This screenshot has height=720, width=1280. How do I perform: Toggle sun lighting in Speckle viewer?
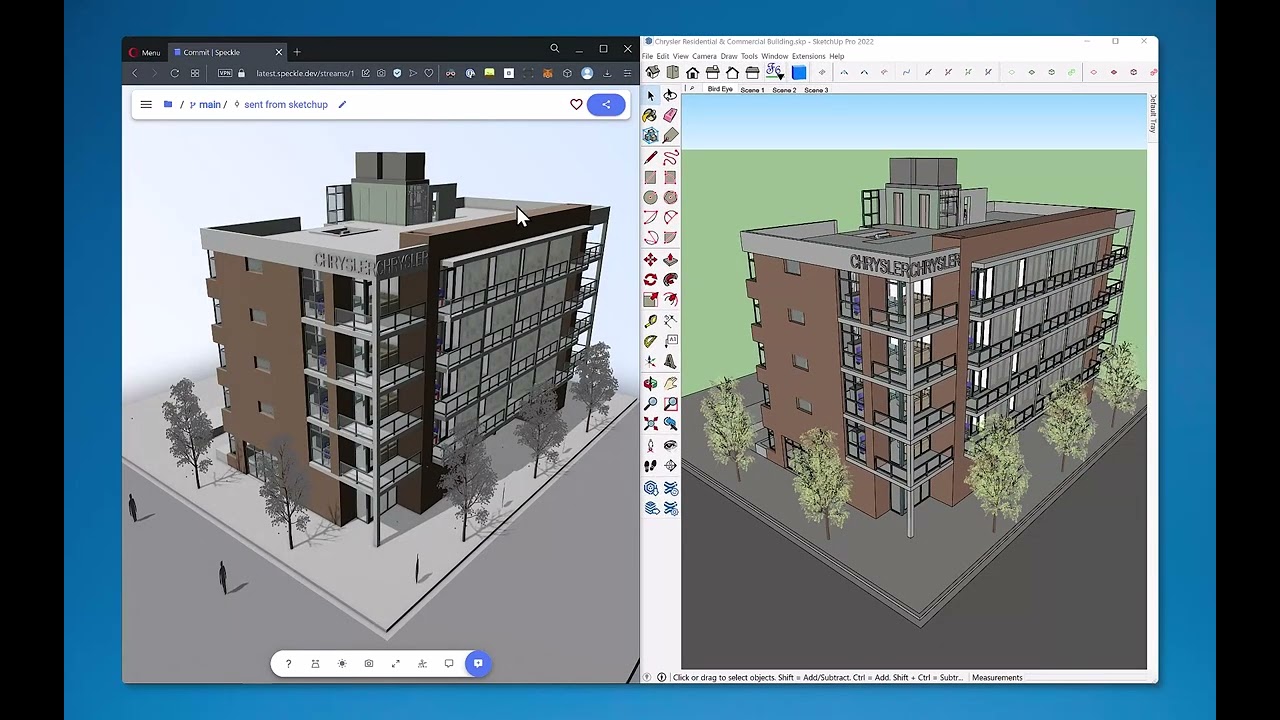342,663
